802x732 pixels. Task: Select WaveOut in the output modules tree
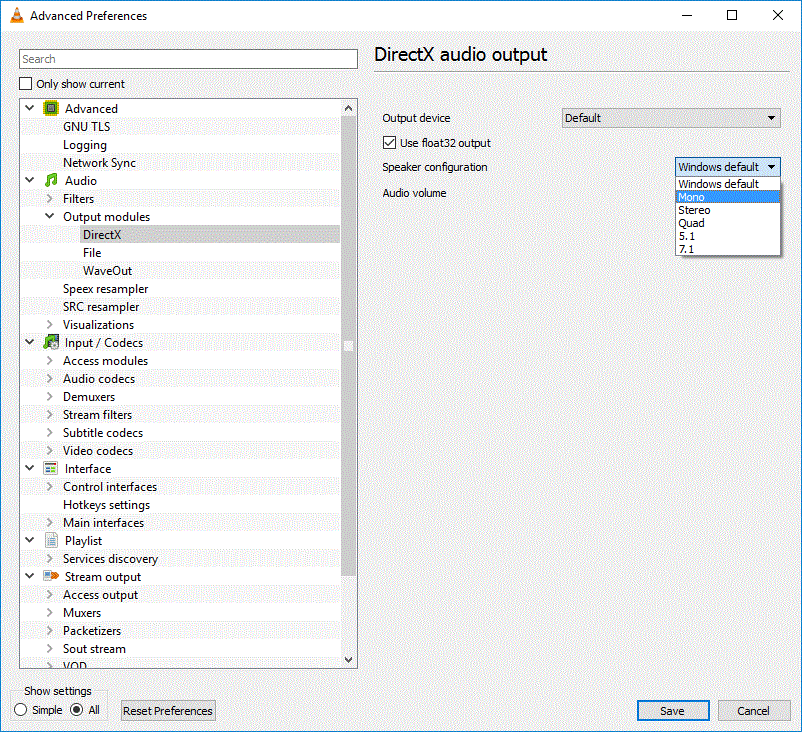107,271
